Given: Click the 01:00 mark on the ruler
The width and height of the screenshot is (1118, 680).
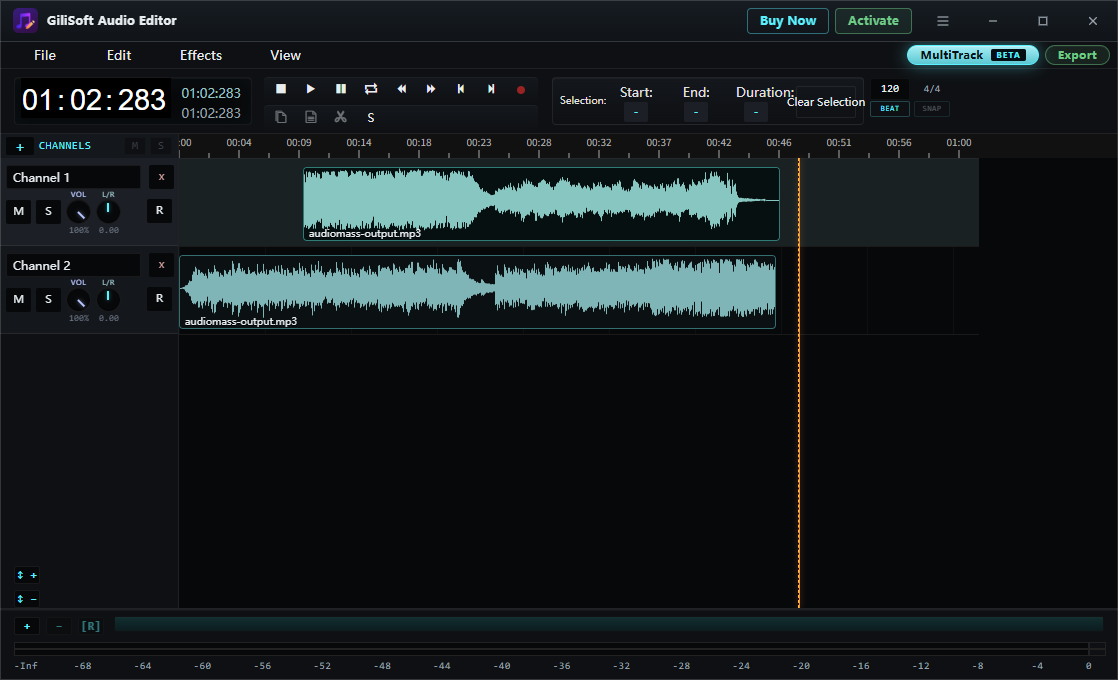Looking at the screenshot, I should point(959,143).
